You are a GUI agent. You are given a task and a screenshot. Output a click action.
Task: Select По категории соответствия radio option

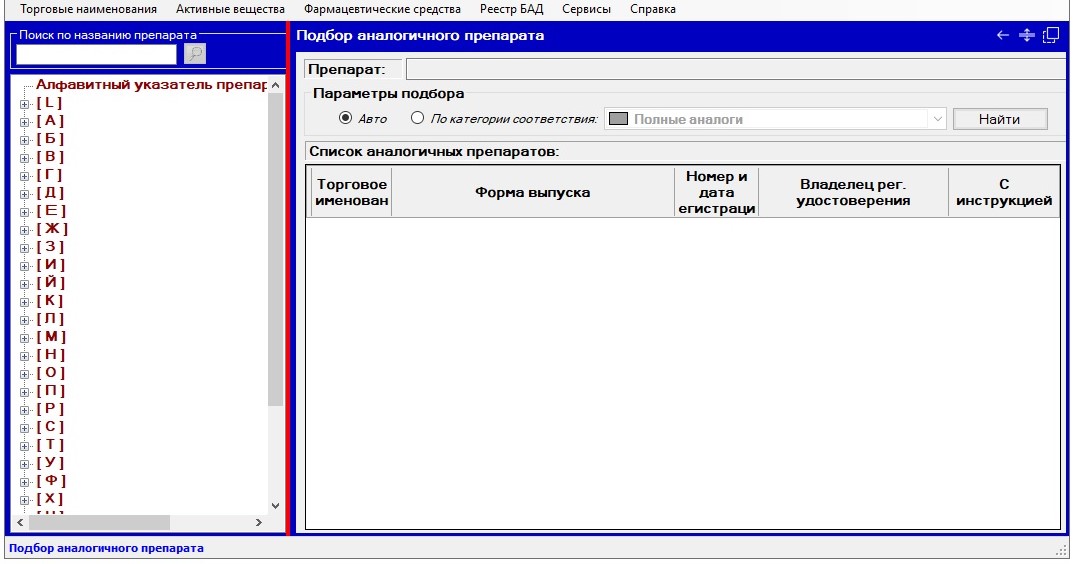(x=418, y=118)
